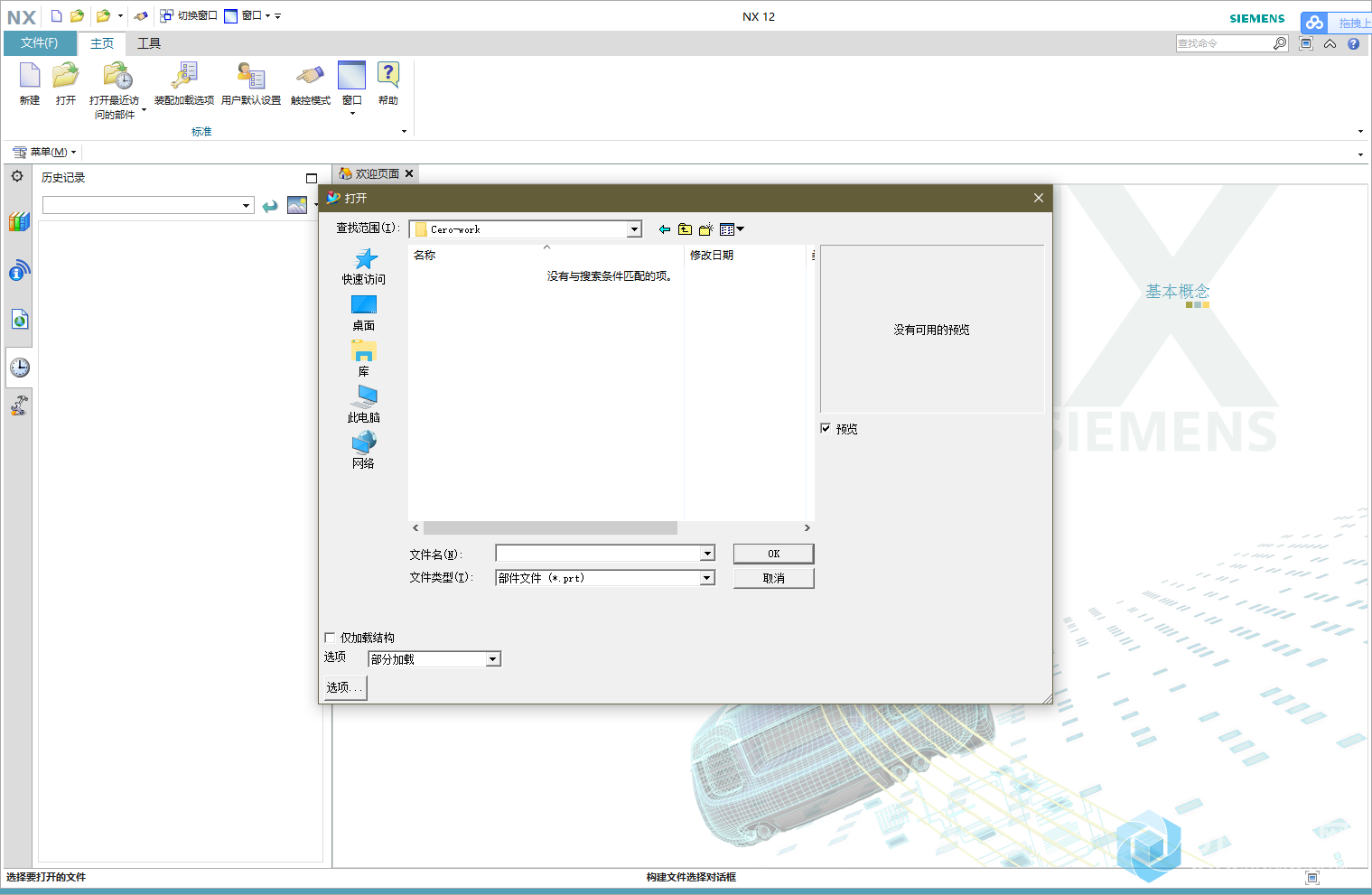Click OK button in Open dialog
The image size is (1372, 895).
pos(774,554)
